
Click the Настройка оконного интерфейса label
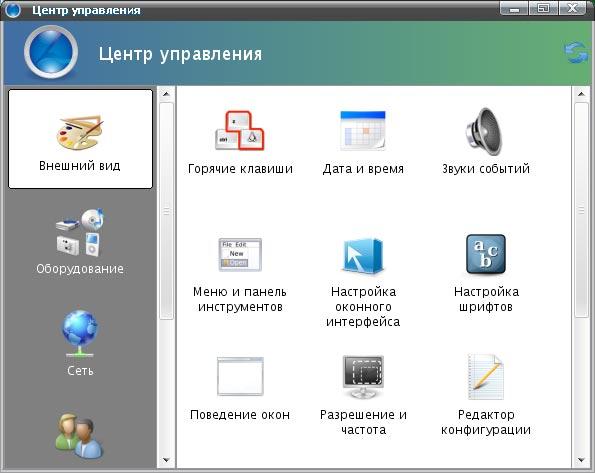click(x=363, y=307)
